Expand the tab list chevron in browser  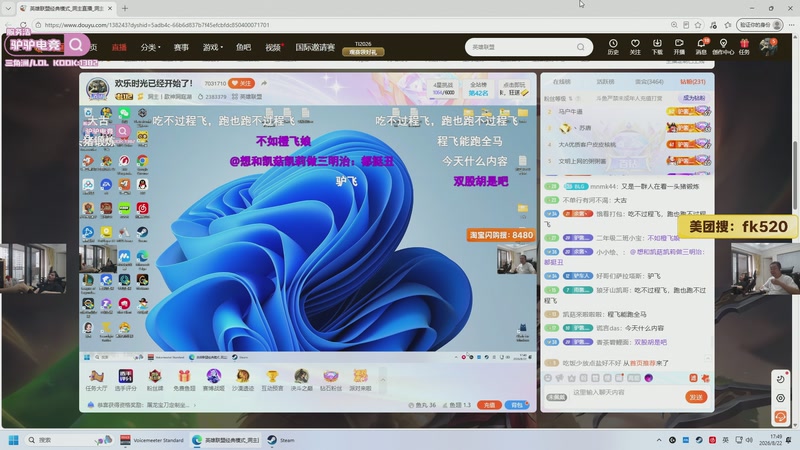point(8,8)
